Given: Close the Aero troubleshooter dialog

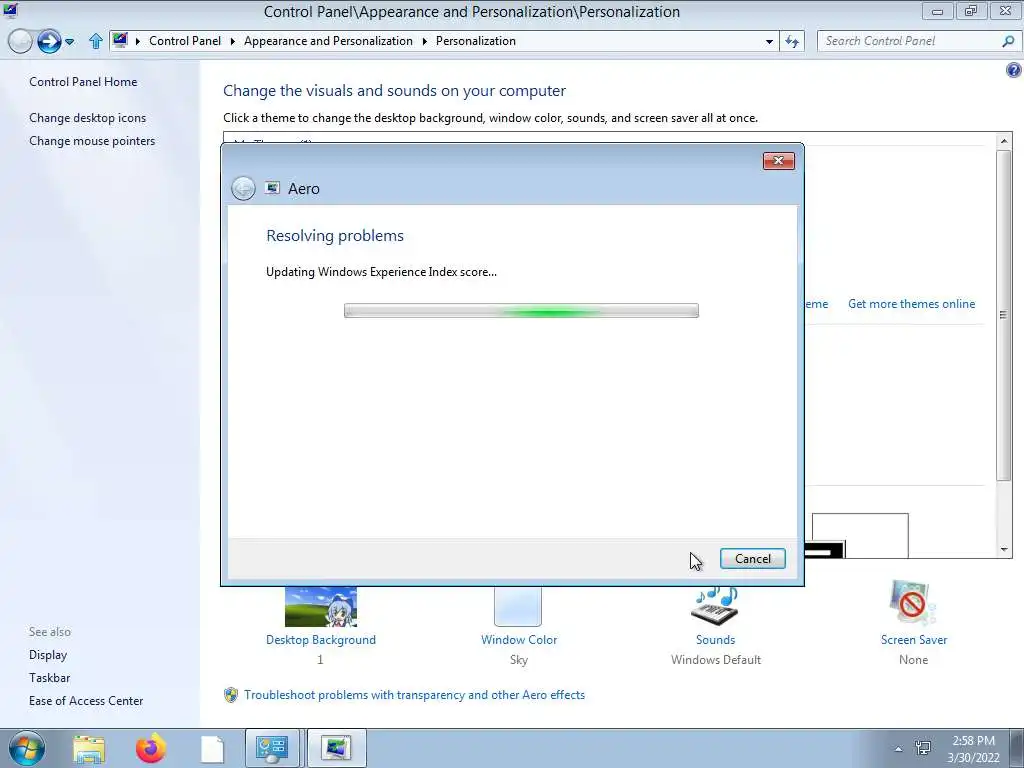Looking at the screenshot, I should (778, 161).
